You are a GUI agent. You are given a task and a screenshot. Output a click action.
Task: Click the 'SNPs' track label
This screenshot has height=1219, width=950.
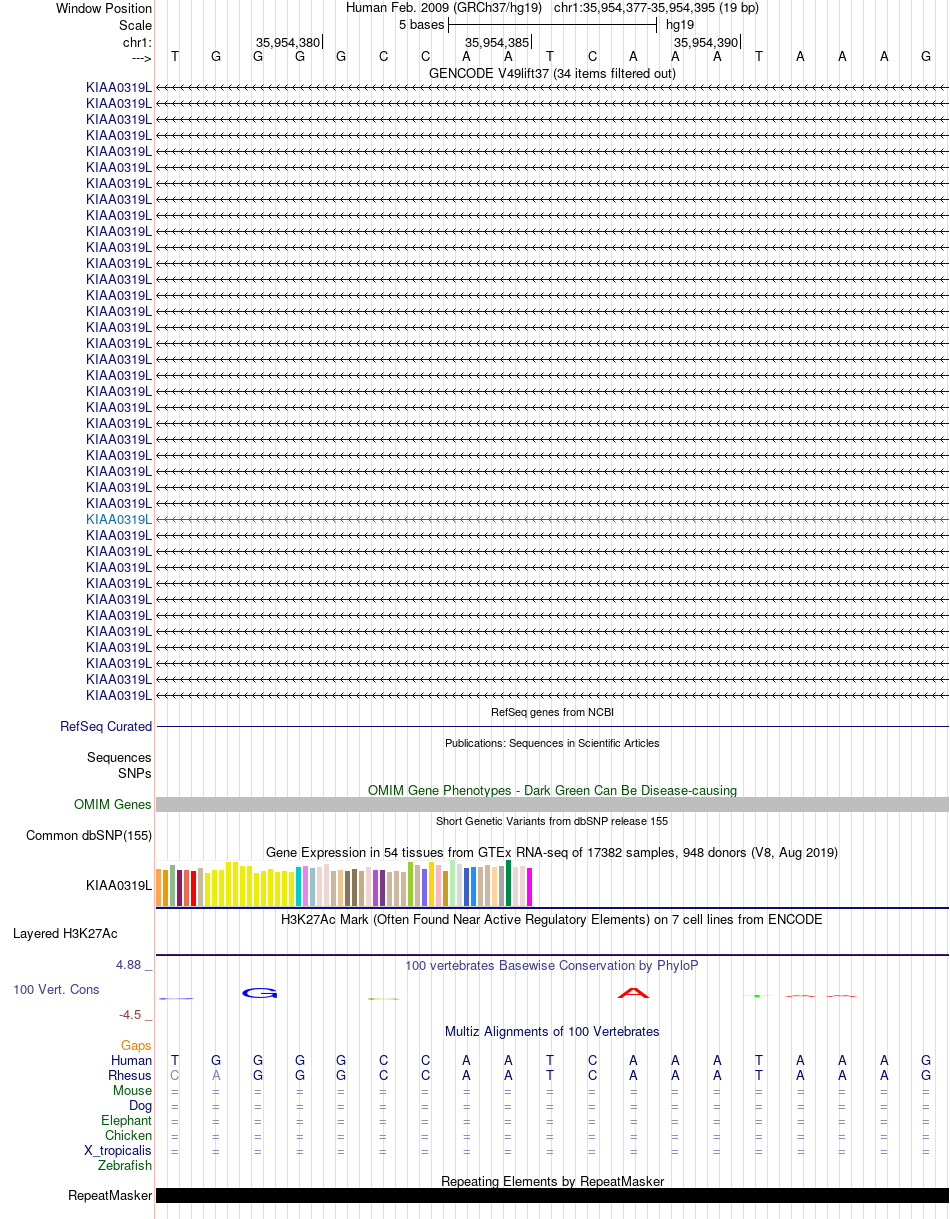pos(135,773)
